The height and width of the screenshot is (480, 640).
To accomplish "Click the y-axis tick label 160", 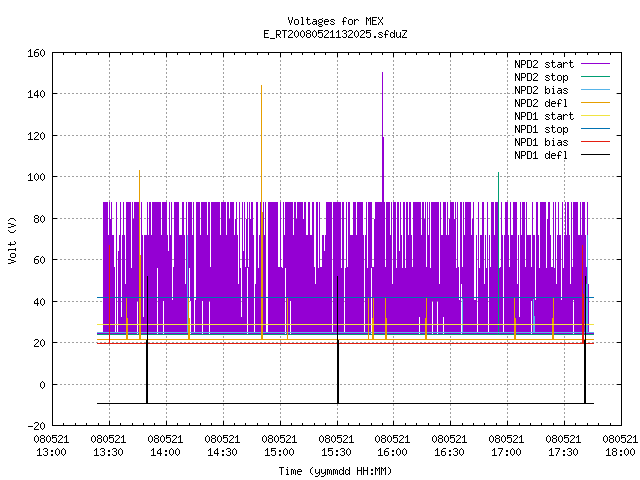I will click(36, 53).
